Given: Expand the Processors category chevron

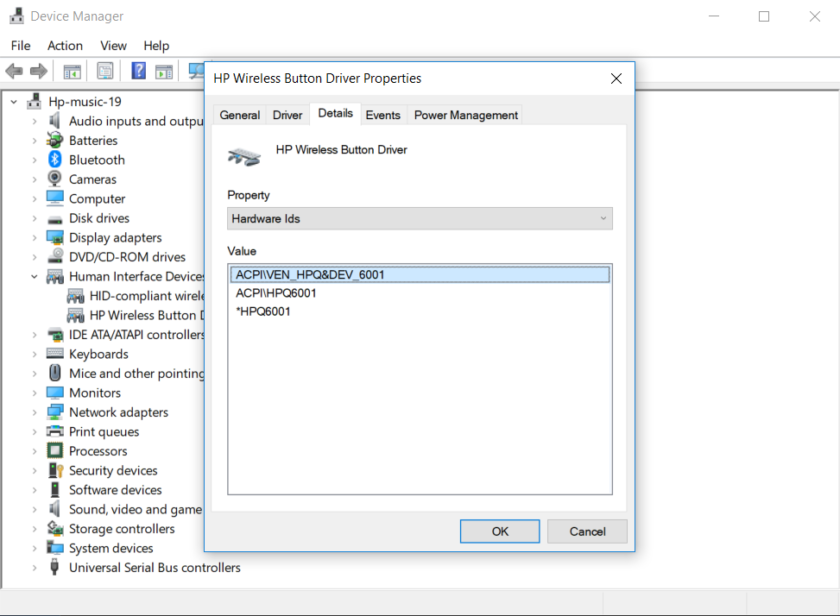Looking at the screenshot, I should (x=34, y=451).
